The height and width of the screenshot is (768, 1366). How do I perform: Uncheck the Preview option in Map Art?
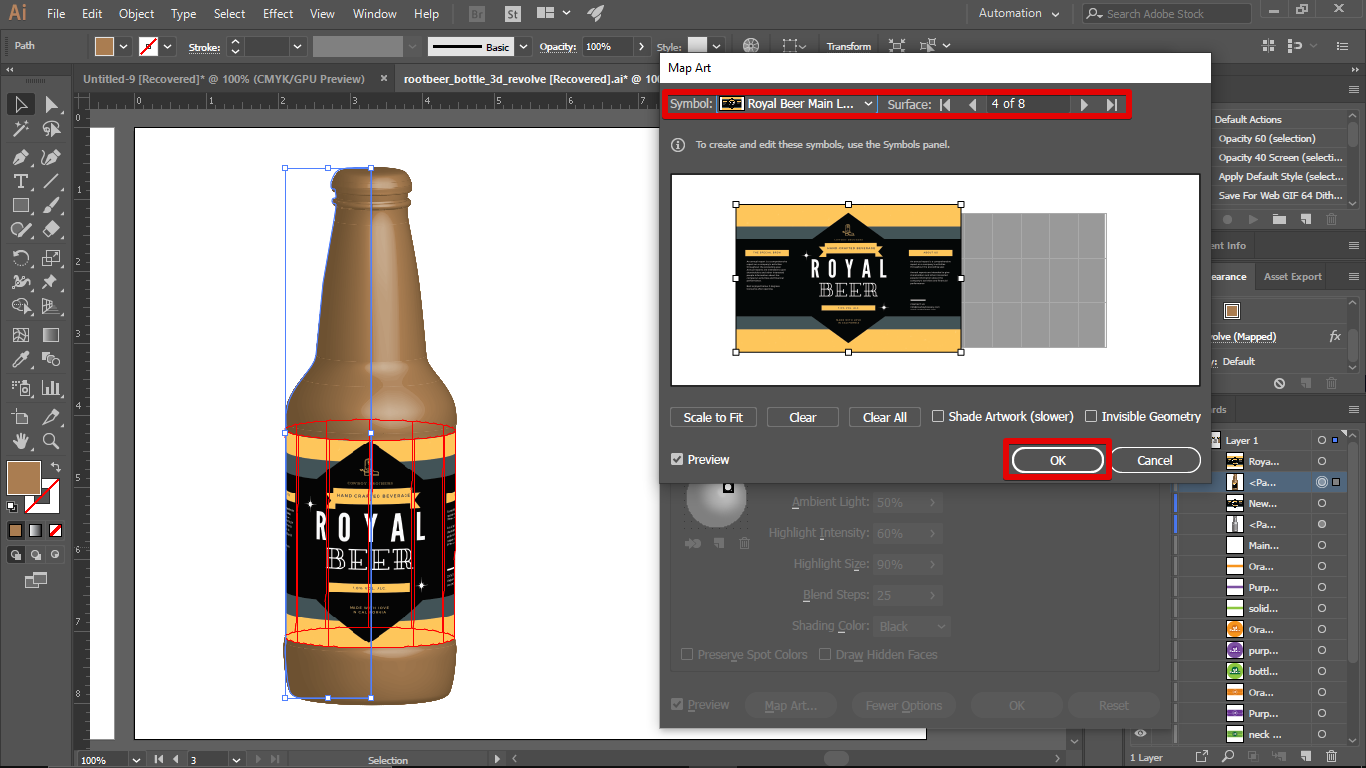click(678, 459)
